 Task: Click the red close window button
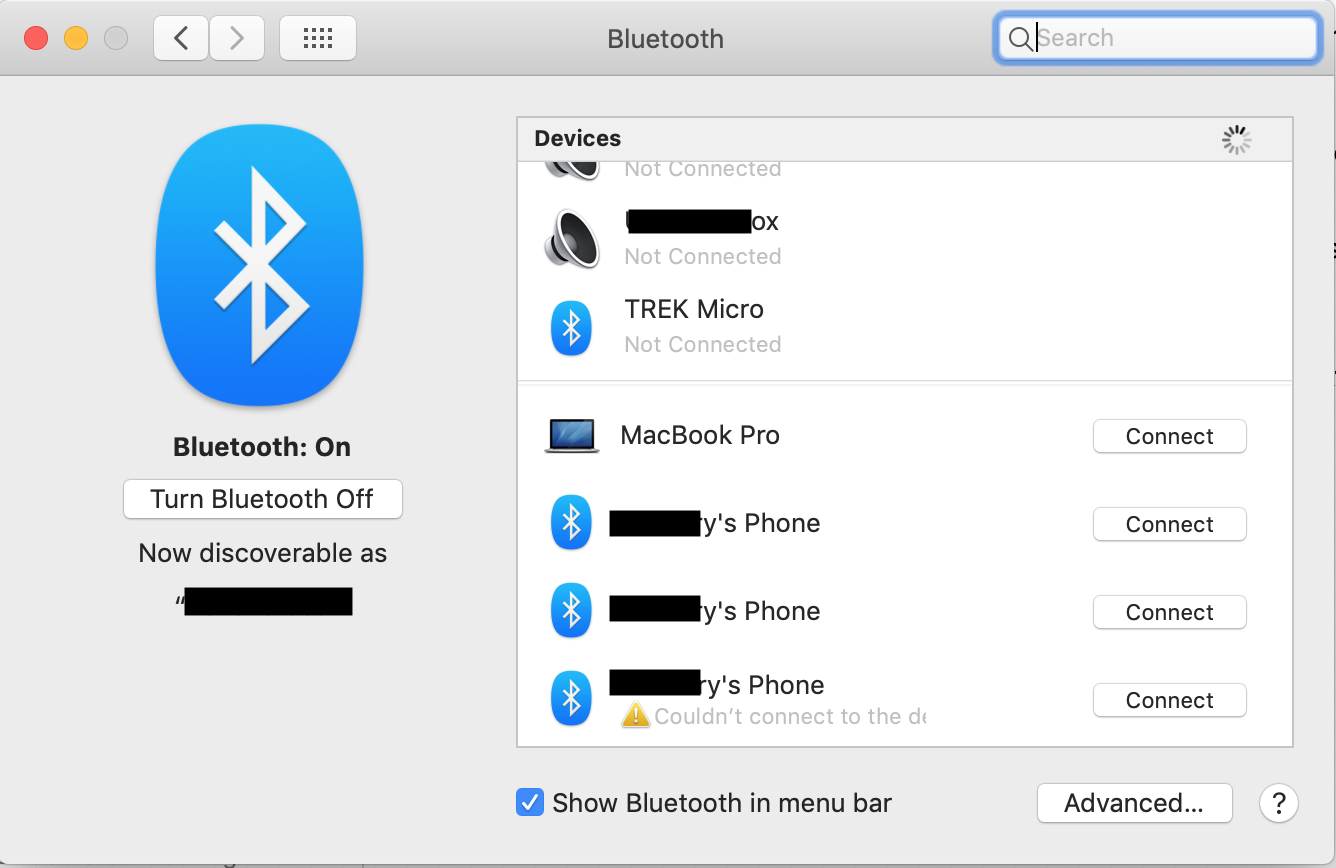36,38
